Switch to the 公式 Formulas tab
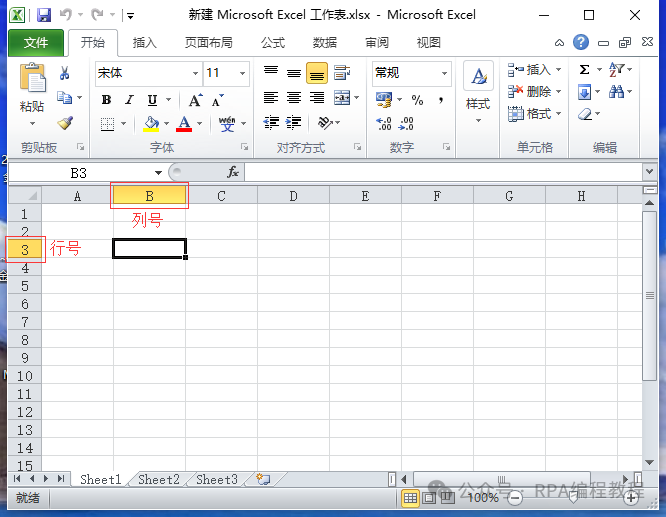This screenshot has height=517, width=666. click(273, 42)
